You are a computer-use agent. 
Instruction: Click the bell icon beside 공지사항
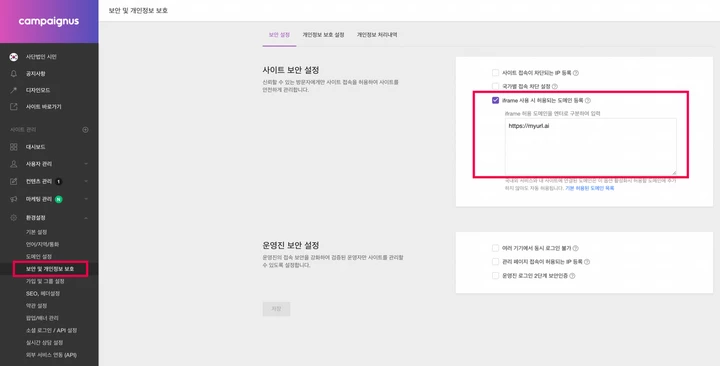[x=13, y=73]
